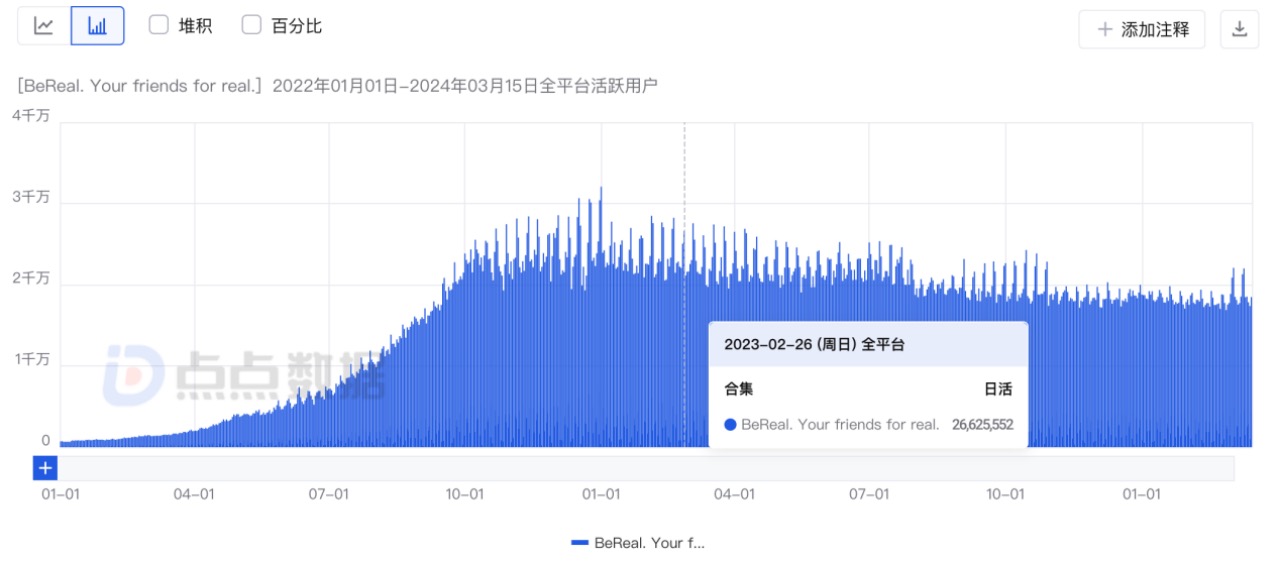The image size is (1280, 562).
Task: Click the gray range slider track below the chart
Action: pyautogui.click(x=640, y=468)
